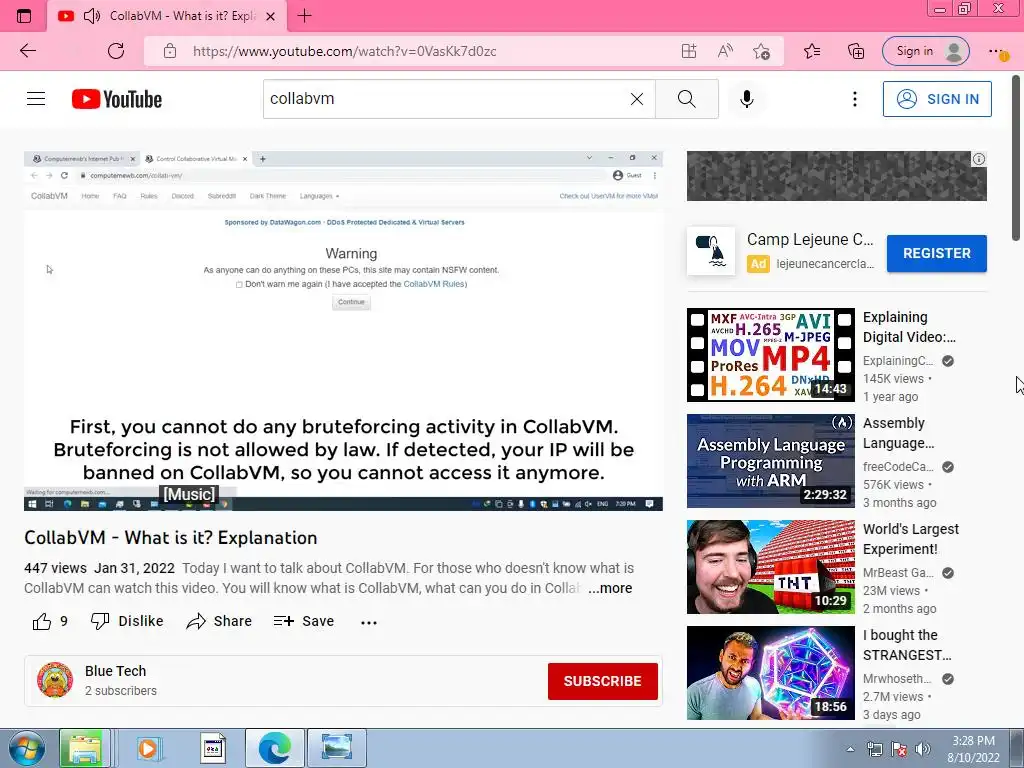Open the apps available icon in the address bar
1024x768 pixels.
688,51
